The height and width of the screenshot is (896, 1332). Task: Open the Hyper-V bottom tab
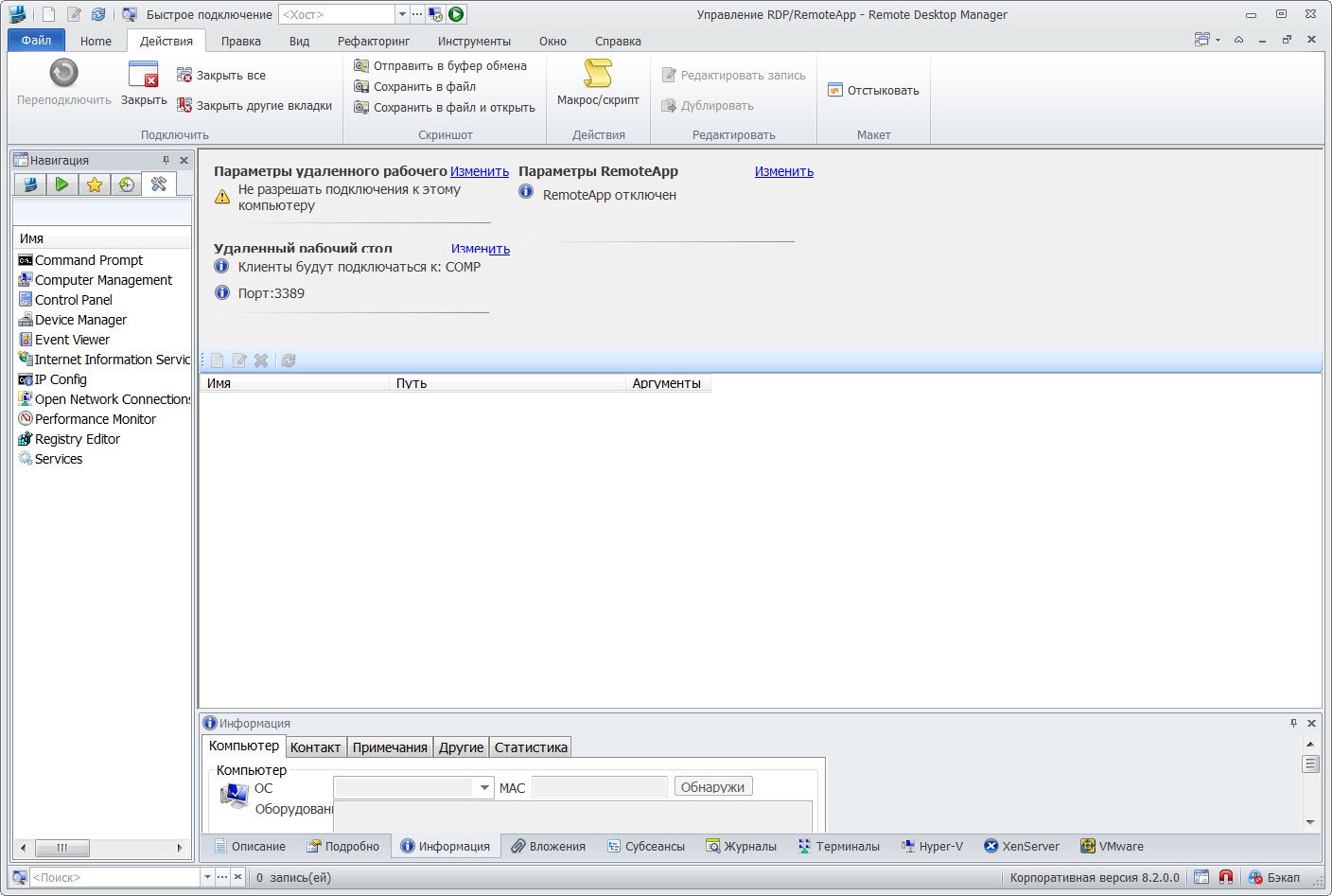pos(932,846)
